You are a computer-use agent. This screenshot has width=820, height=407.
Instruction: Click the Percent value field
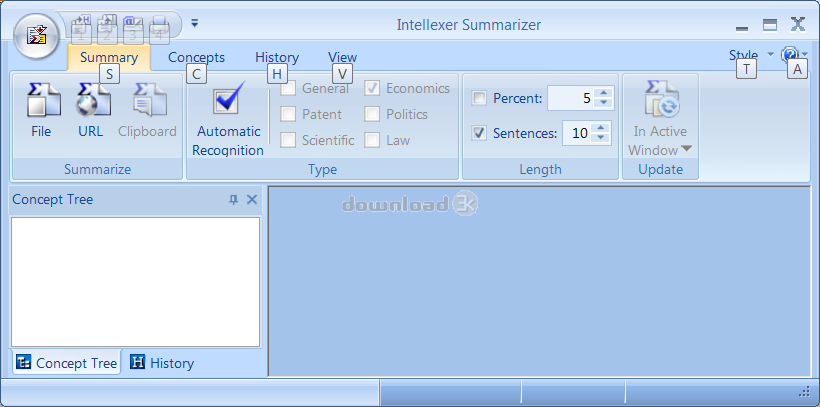(571, 98)
